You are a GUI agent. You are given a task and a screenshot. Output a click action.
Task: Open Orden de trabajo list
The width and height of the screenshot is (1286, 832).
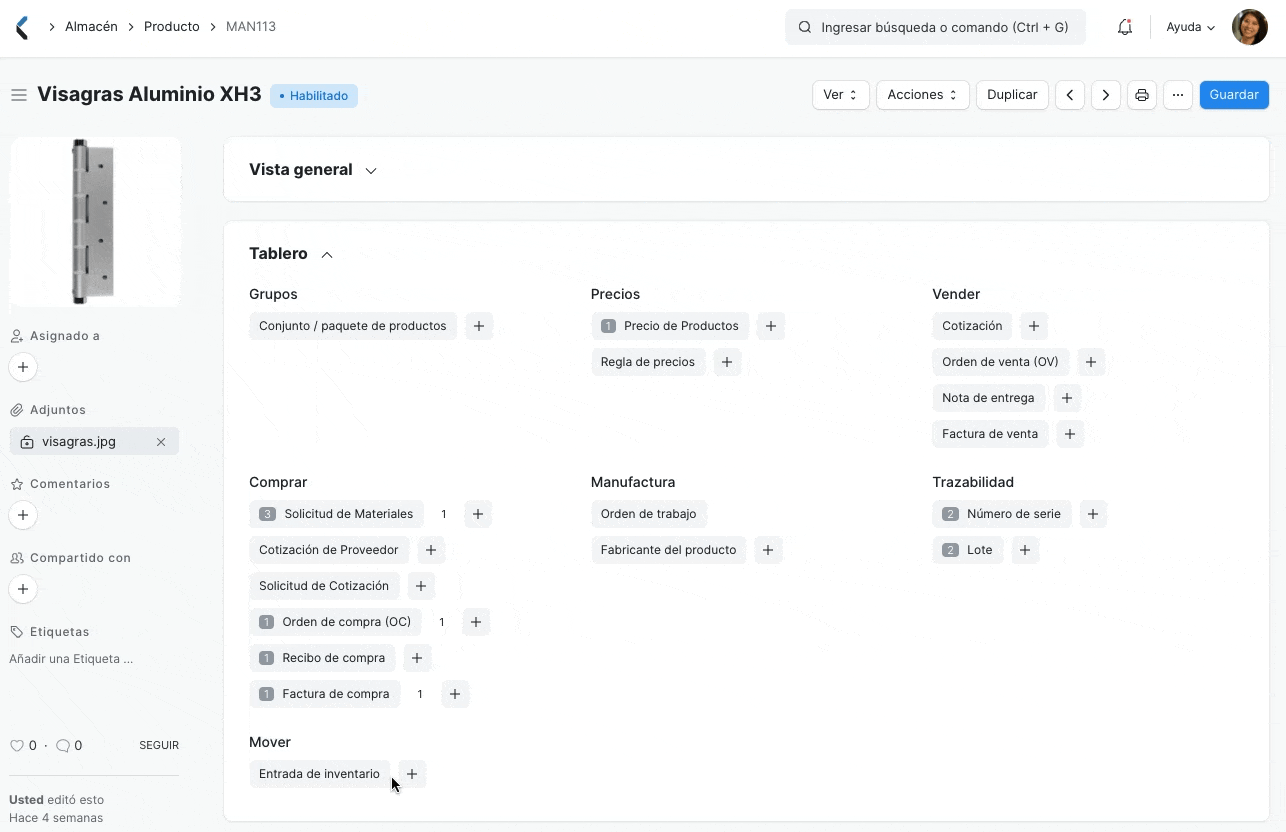tap(649, 514)
